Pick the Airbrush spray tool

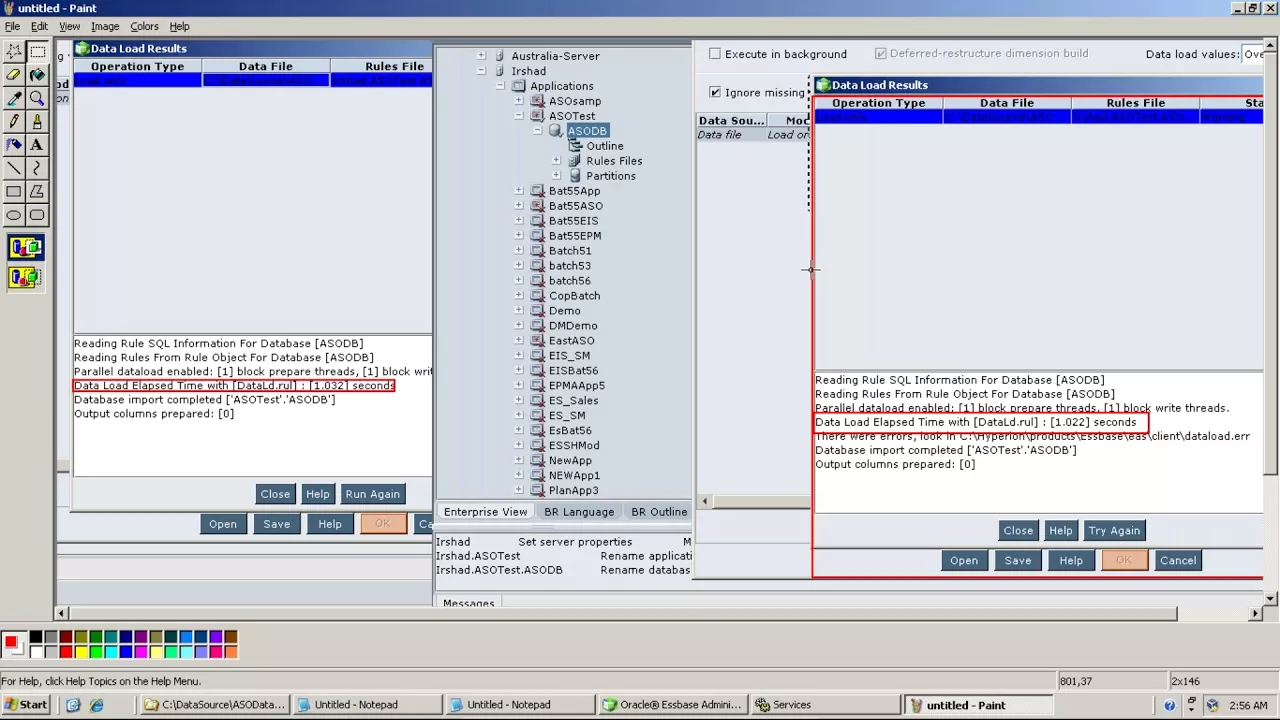[14, 145]
